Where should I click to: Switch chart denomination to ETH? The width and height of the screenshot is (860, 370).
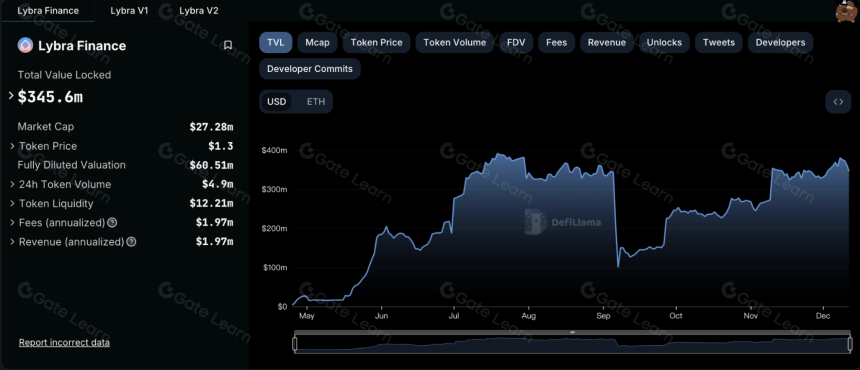[316, 101]
